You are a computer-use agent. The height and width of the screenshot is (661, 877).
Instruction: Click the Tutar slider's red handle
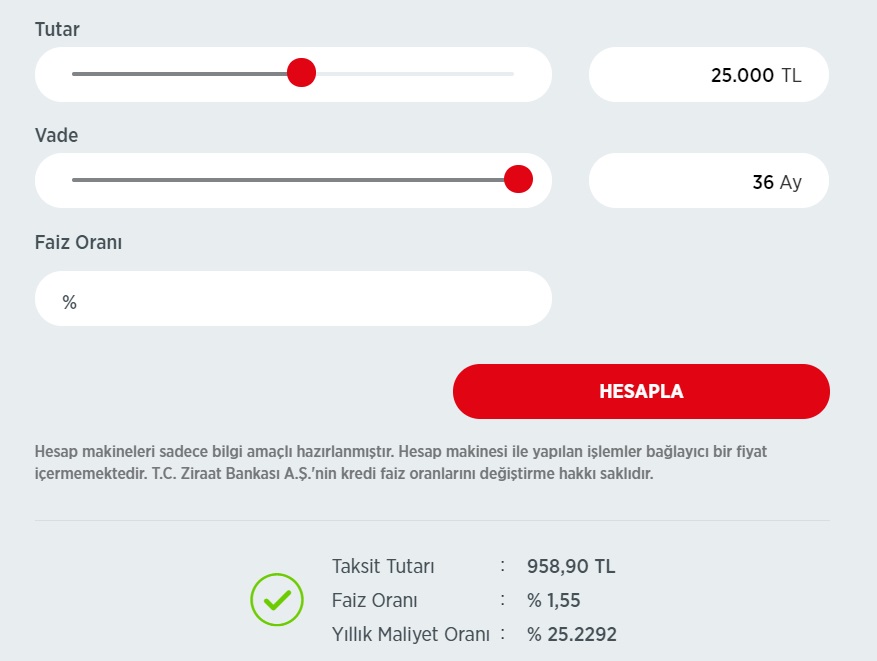[x=301, y=73]
